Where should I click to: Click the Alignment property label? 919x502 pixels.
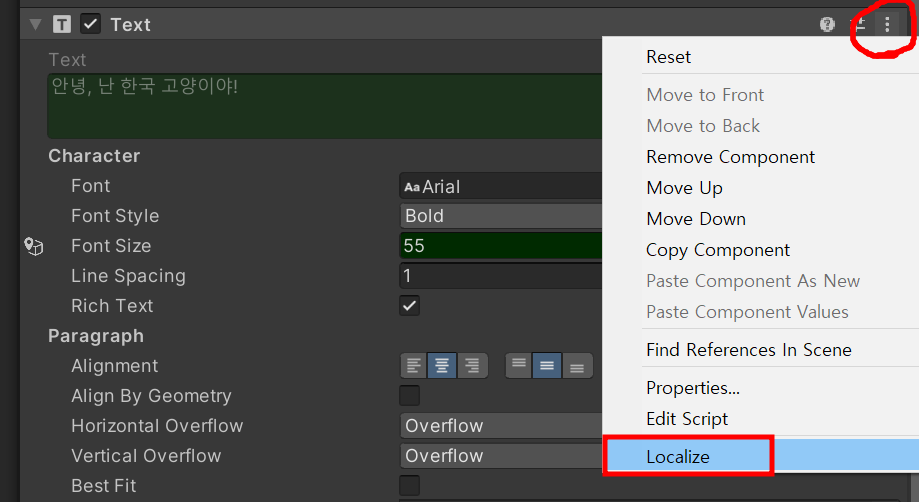tap(114, 366)
